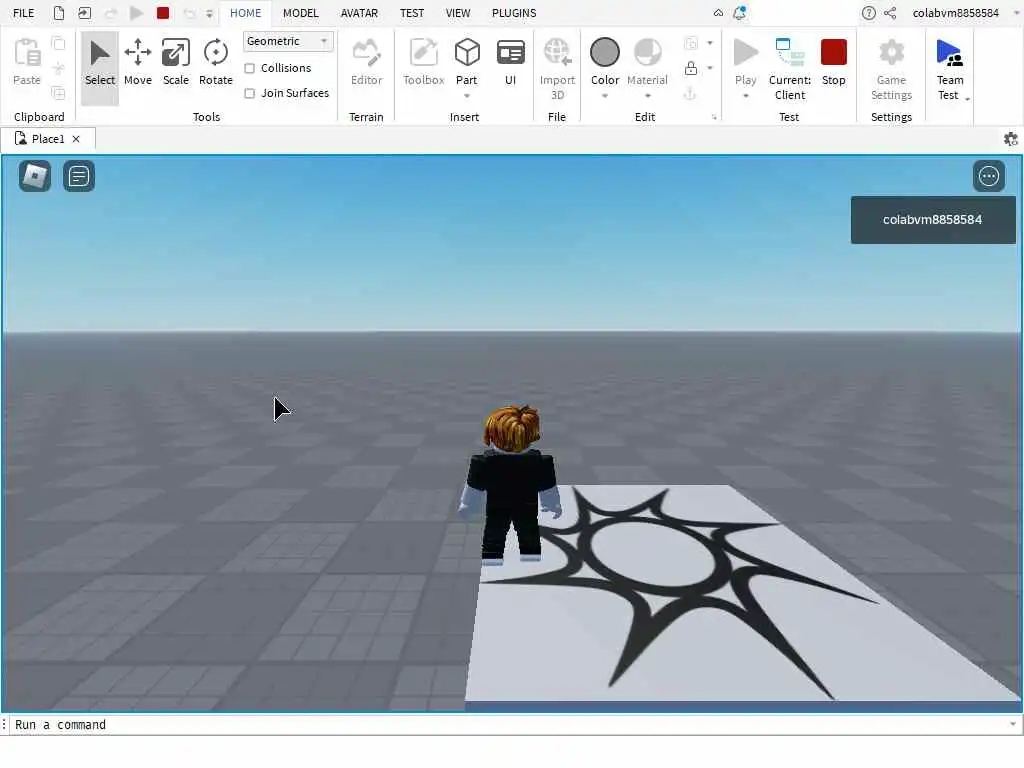Click the Paste clipboard button
This screenshot has width=1024, height=768.
tap(27, 62)
